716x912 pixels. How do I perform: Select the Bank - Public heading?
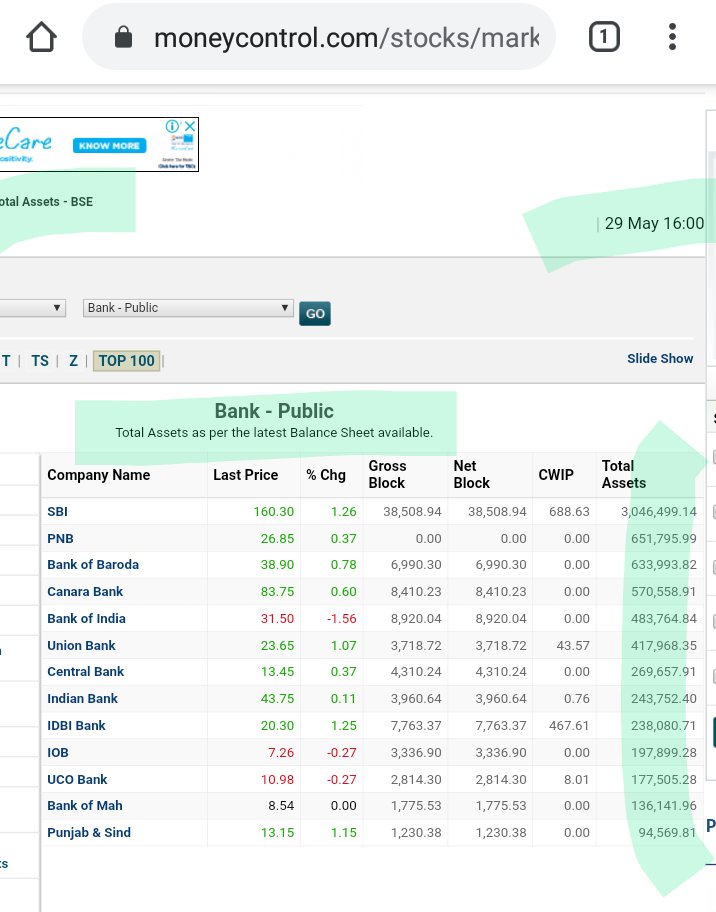(274, 411)
